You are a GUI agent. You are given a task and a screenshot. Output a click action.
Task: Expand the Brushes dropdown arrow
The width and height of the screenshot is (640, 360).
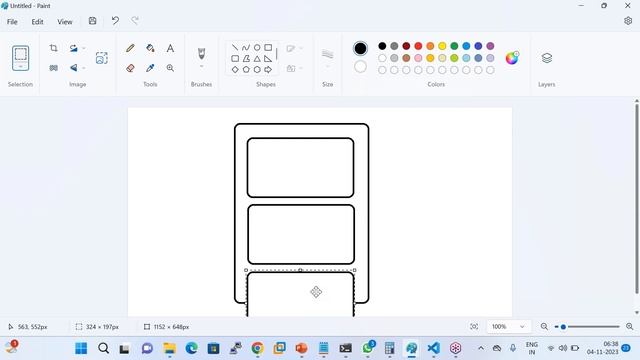201,67
